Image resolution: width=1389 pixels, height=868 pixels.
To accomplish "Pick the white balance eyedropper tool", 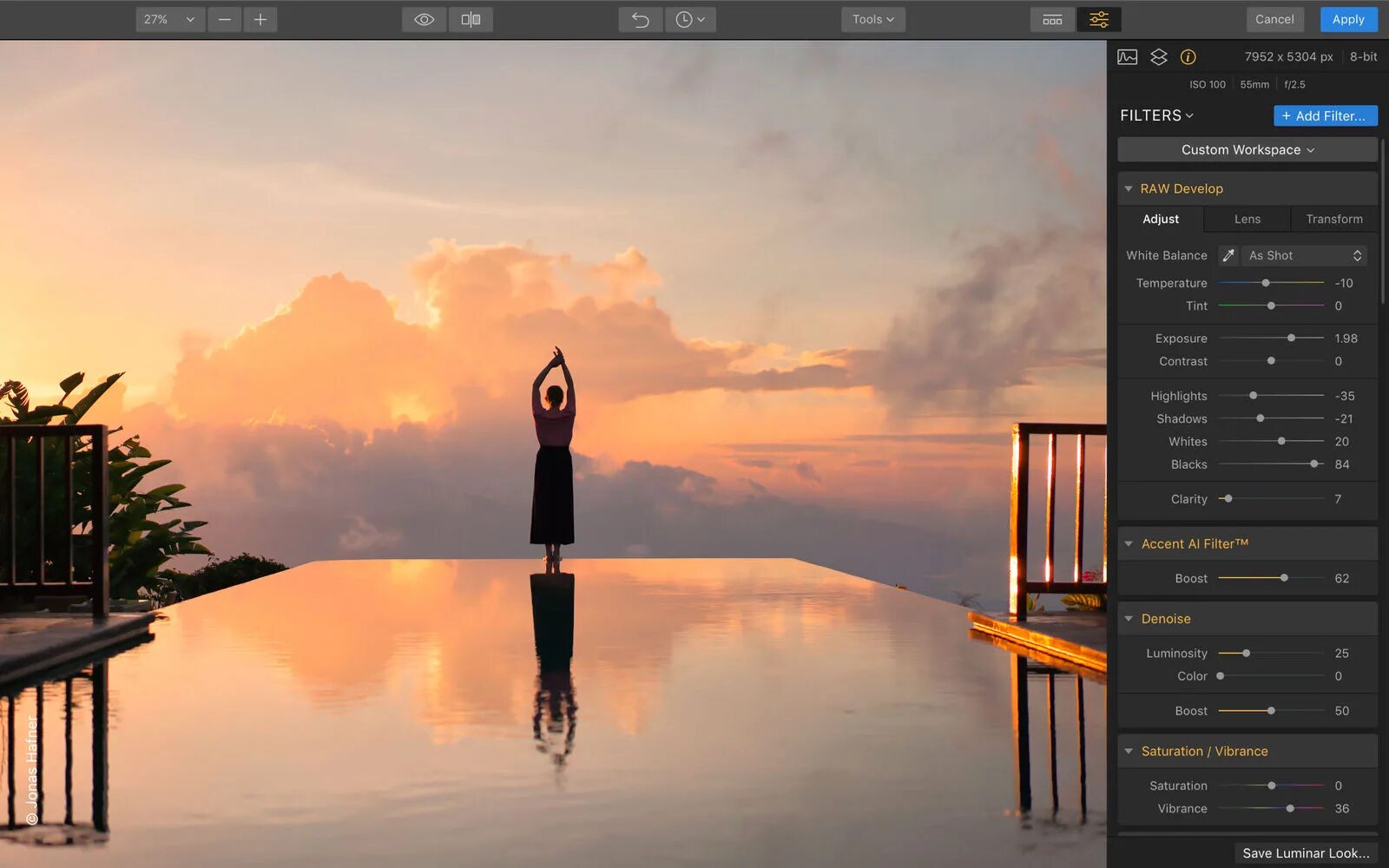I will coord(1228,255).
